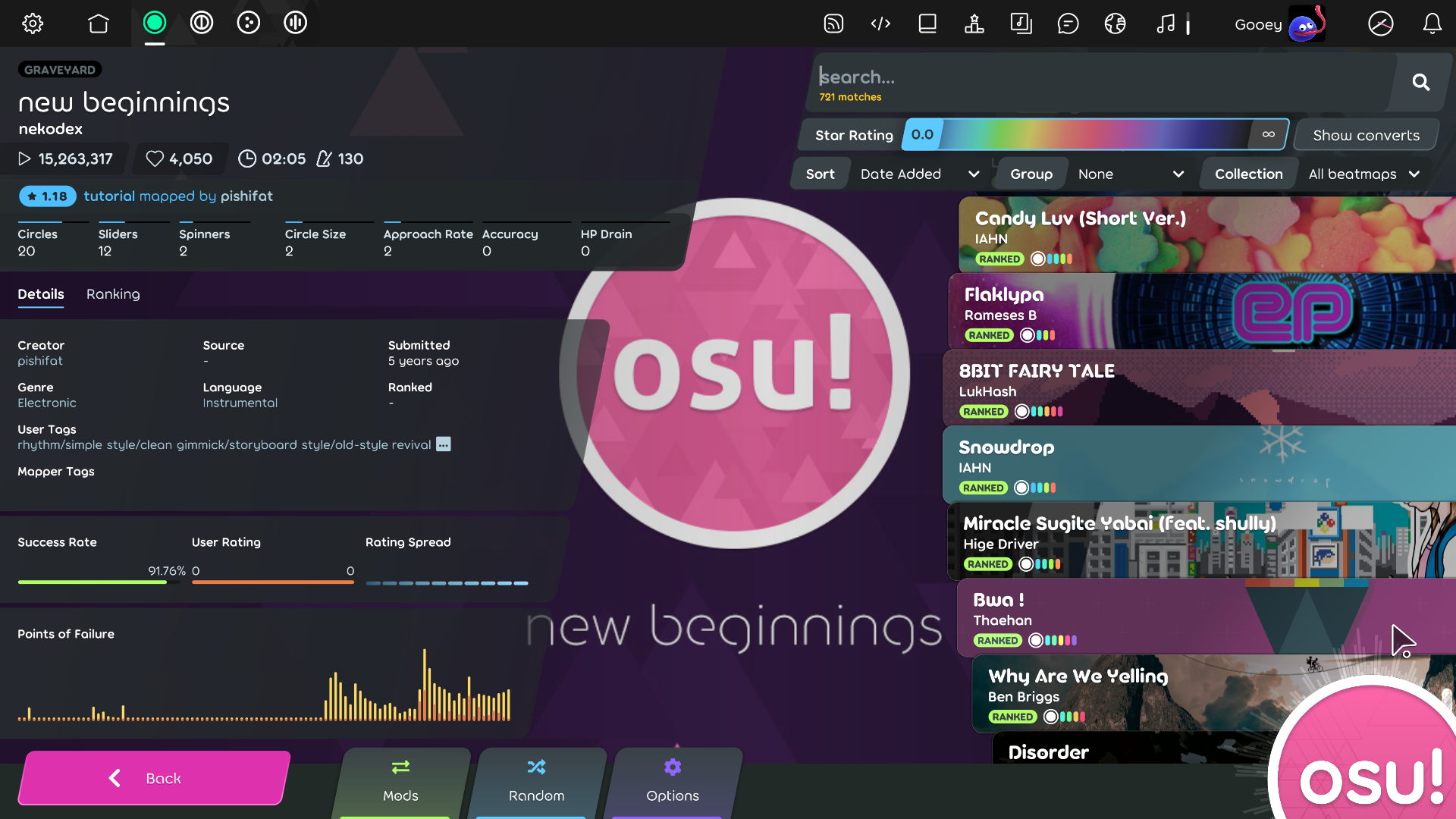The width and height of the screenshot is (1456, 819).
Task: Click the 130 BPM metronome statistic
Action: [340, 158]
